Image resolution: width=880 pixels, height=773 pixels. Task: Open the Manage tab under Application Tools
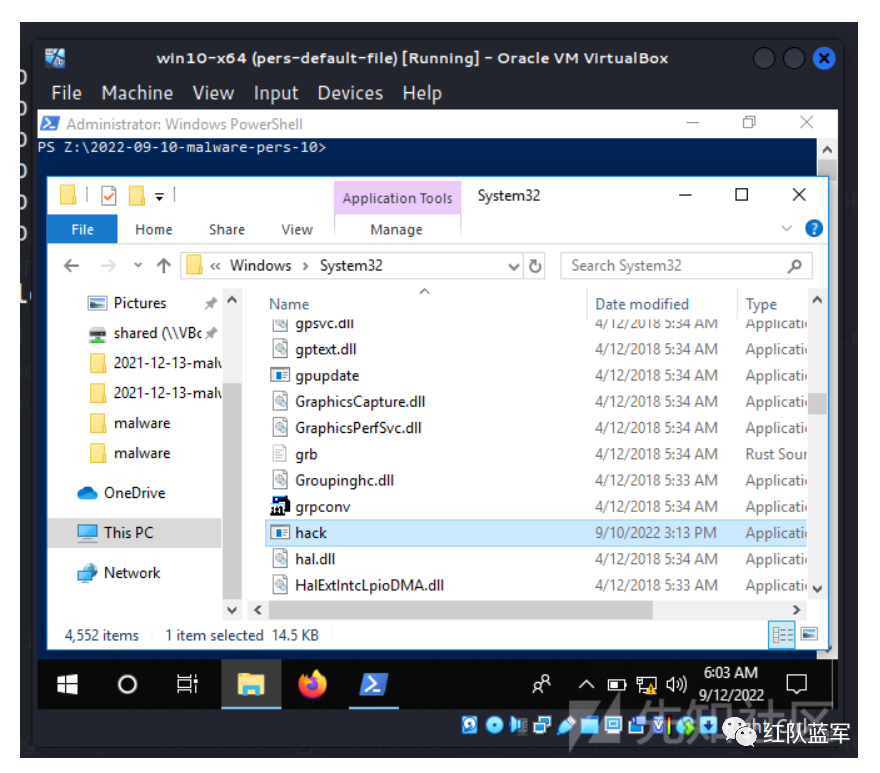[x=396, y=229]
